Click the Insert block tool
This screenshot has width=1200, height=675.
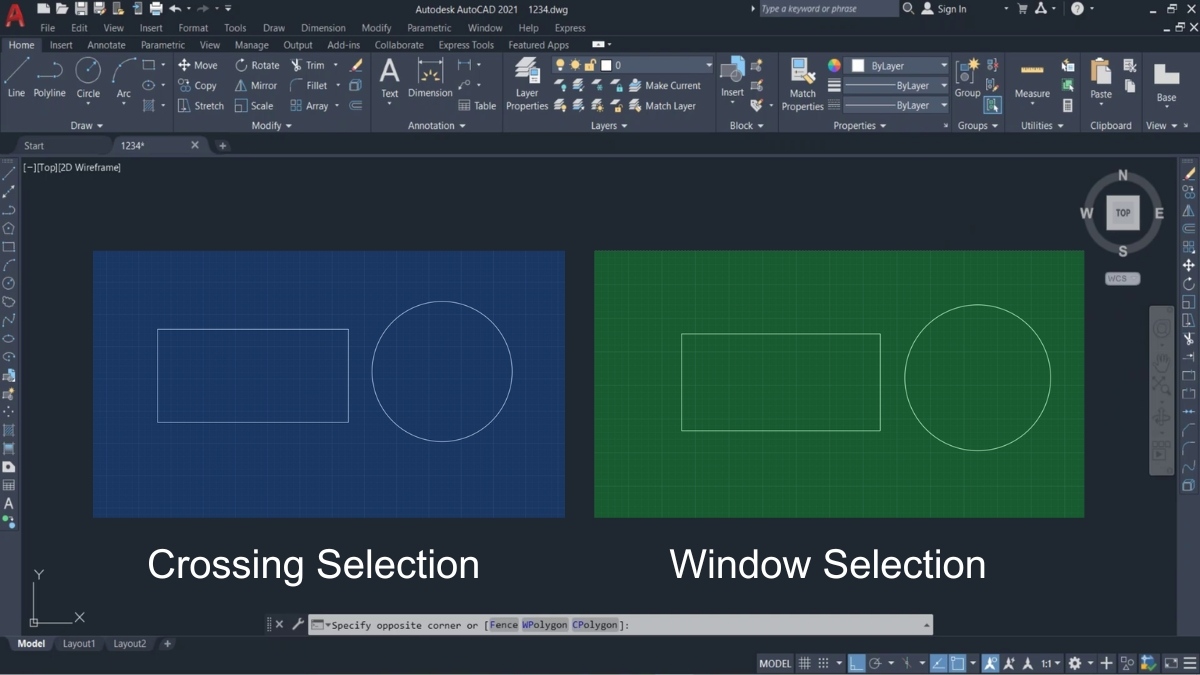pos(733,78)
